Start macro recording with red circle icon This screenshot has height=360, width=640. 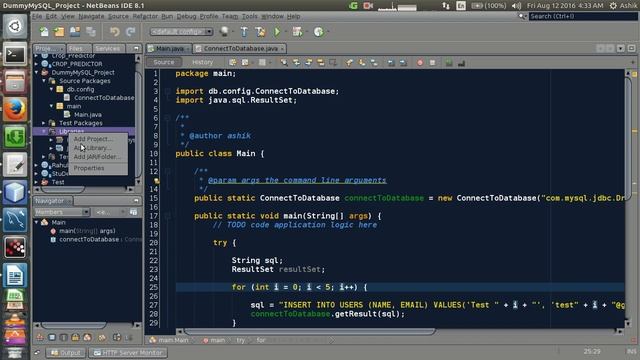pyautogui.click(x=420, y=62)
